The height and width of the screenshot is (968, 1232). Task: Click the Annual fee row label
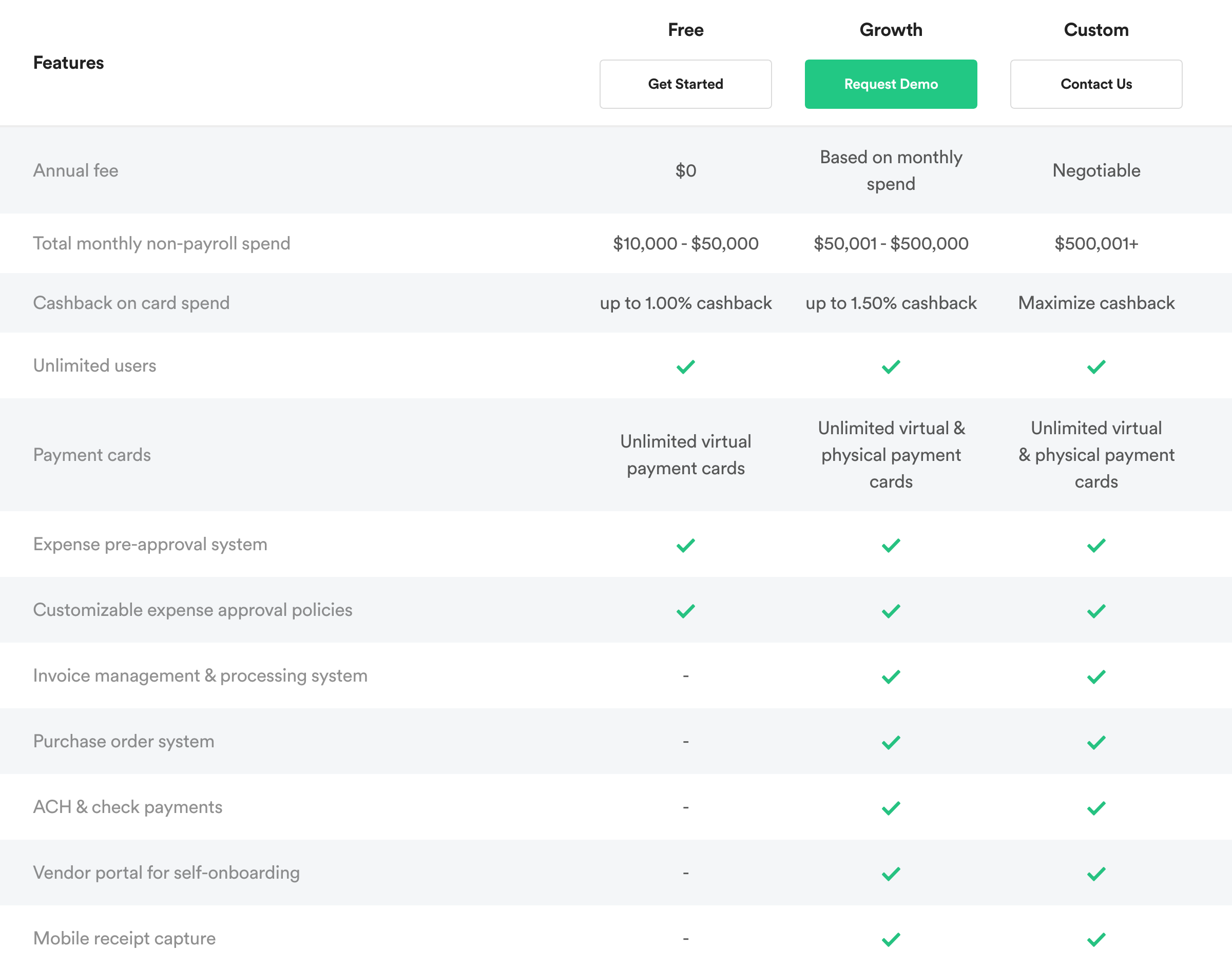pos(75,170)
